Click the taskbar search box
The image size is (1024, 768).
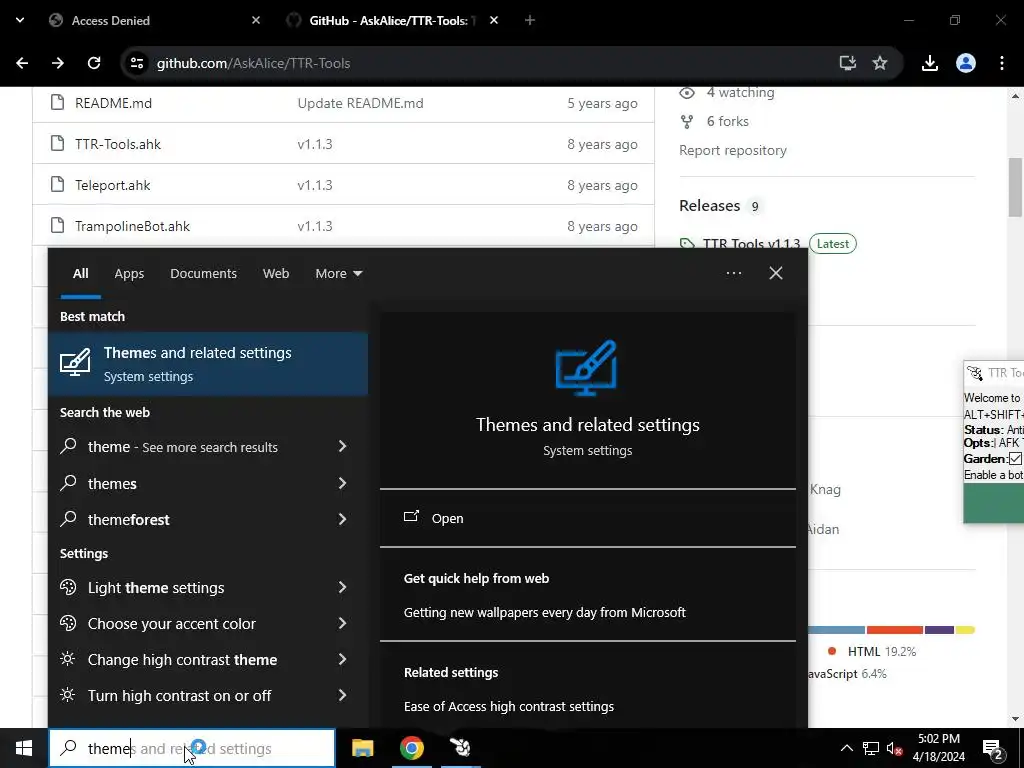[x=192, y=748]
